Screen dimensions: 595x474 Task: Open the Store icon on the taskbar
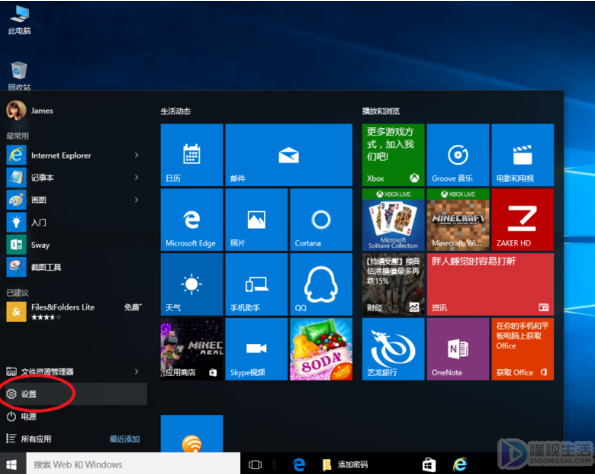pyautogui.click(x=429, y=465)
